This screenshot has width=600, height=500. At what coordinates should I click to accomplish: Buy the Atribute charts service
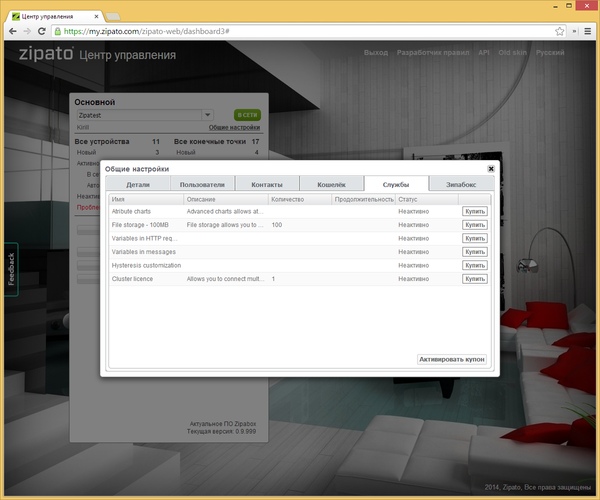pos(475,212)
